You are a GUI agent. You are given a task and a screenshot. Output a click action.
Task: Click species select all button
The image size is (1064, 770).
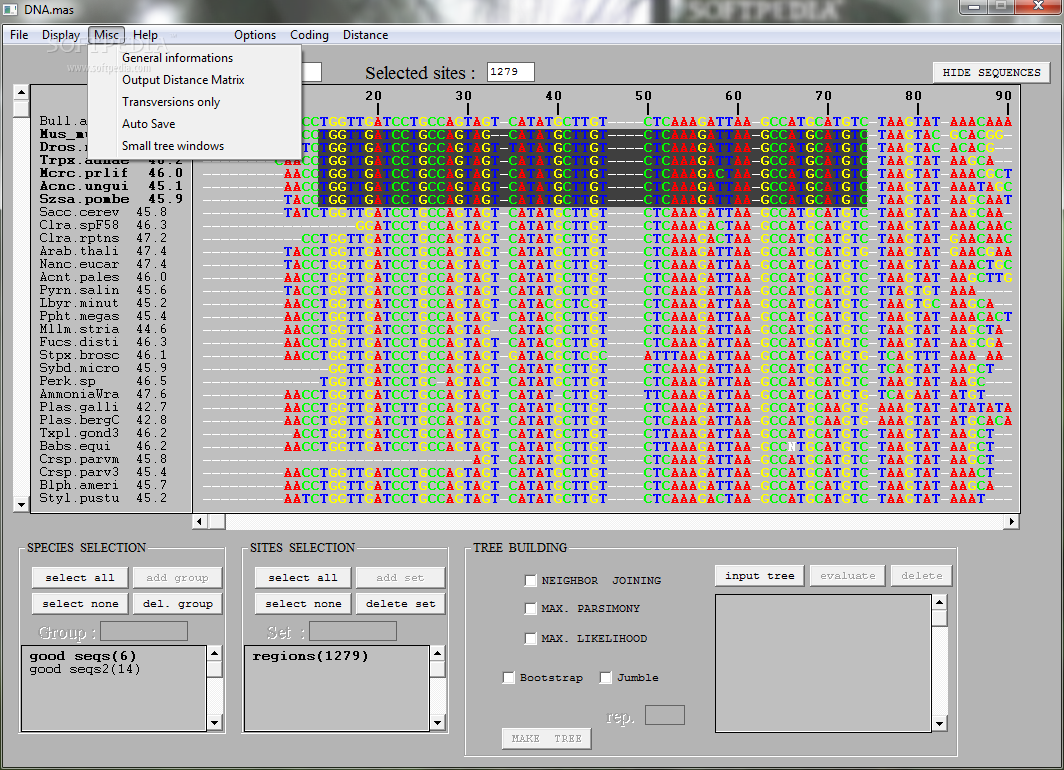(80, 577)
